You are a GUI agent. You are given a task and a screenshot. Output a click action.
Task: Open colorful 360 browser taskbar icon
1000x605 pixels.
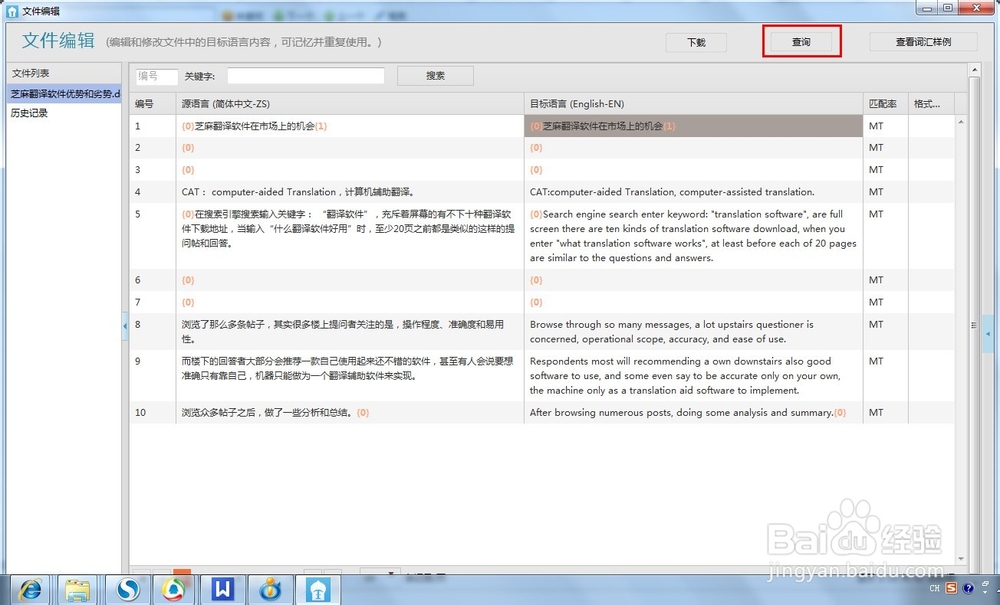tap(173, 590)
